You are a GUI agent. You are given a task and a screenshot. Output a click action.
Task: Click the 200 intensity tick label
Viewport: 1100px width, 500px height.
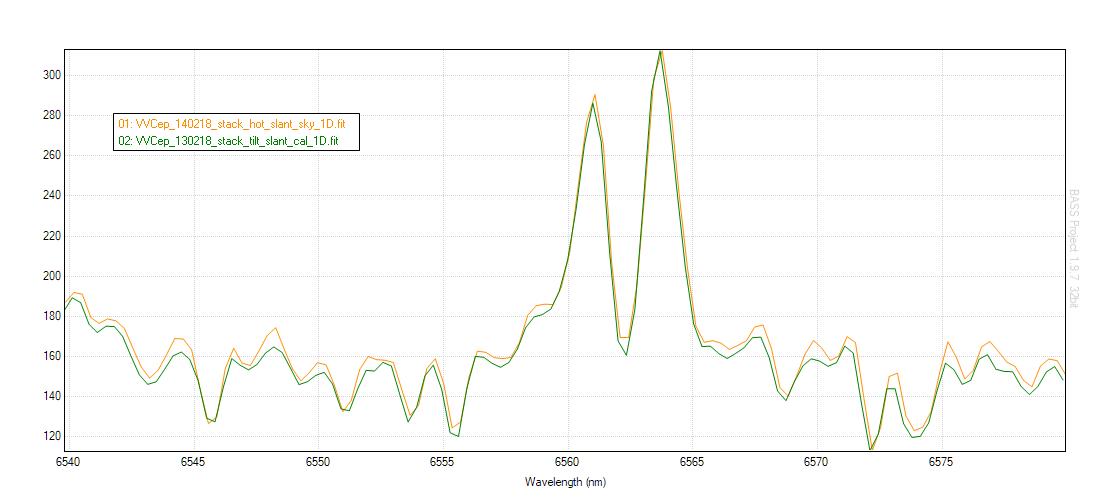(x=51, y=276)
